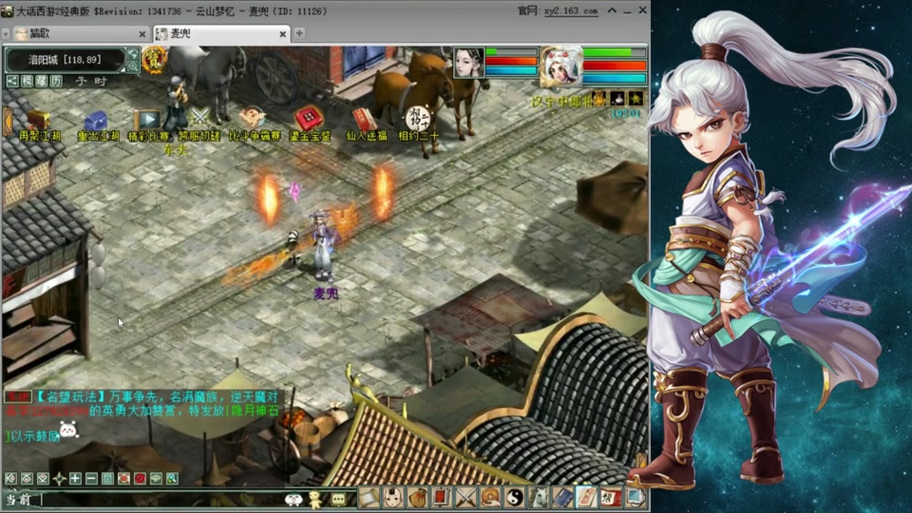
Task: Click the potion bottle buff icon
Action: tap(618, 97)
